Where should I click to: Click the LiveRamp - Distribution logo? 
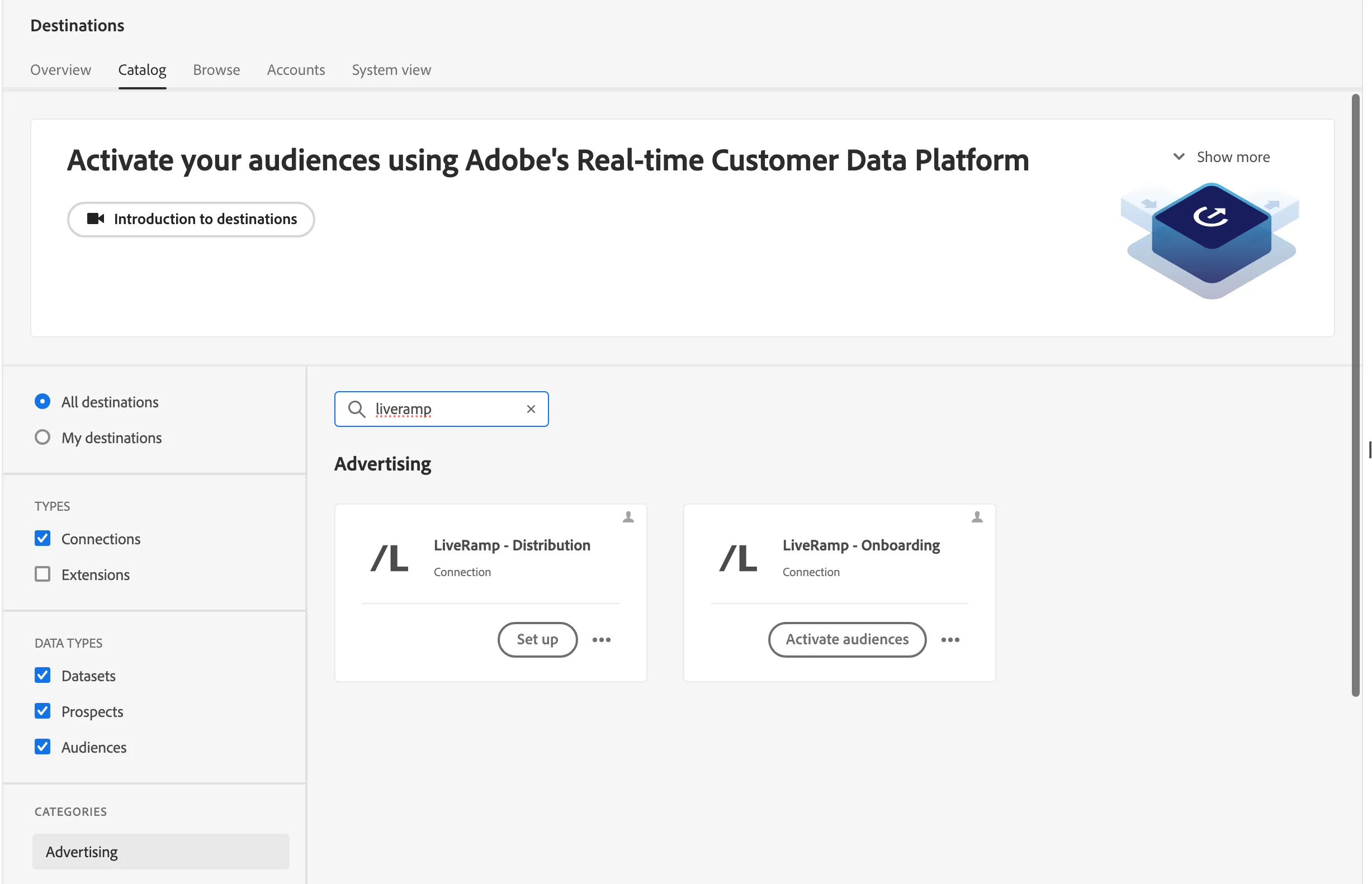[389, 558]
